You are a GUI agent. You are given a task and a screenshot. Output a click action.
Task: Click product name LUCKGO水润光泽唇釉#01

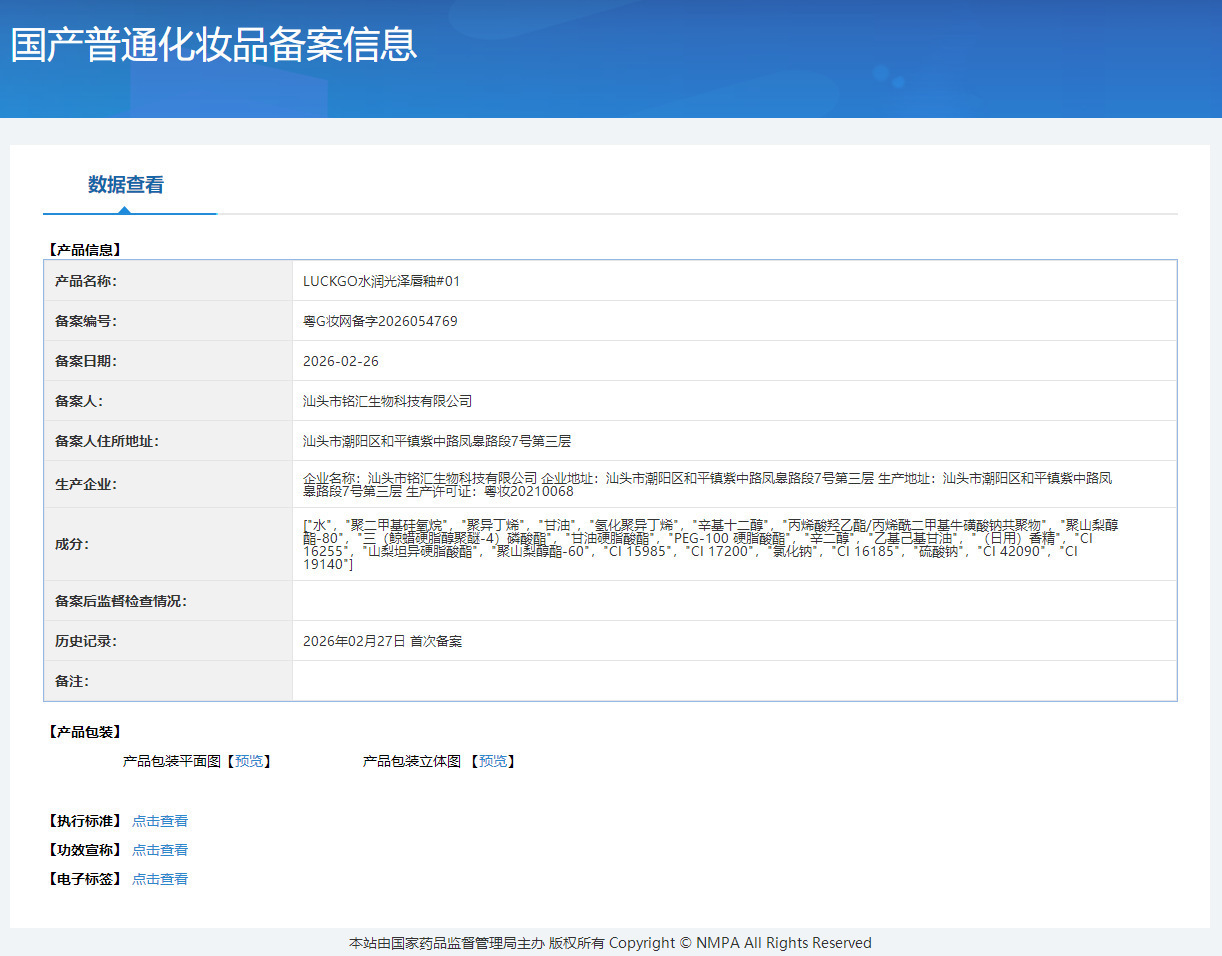[x=382, y=281]
